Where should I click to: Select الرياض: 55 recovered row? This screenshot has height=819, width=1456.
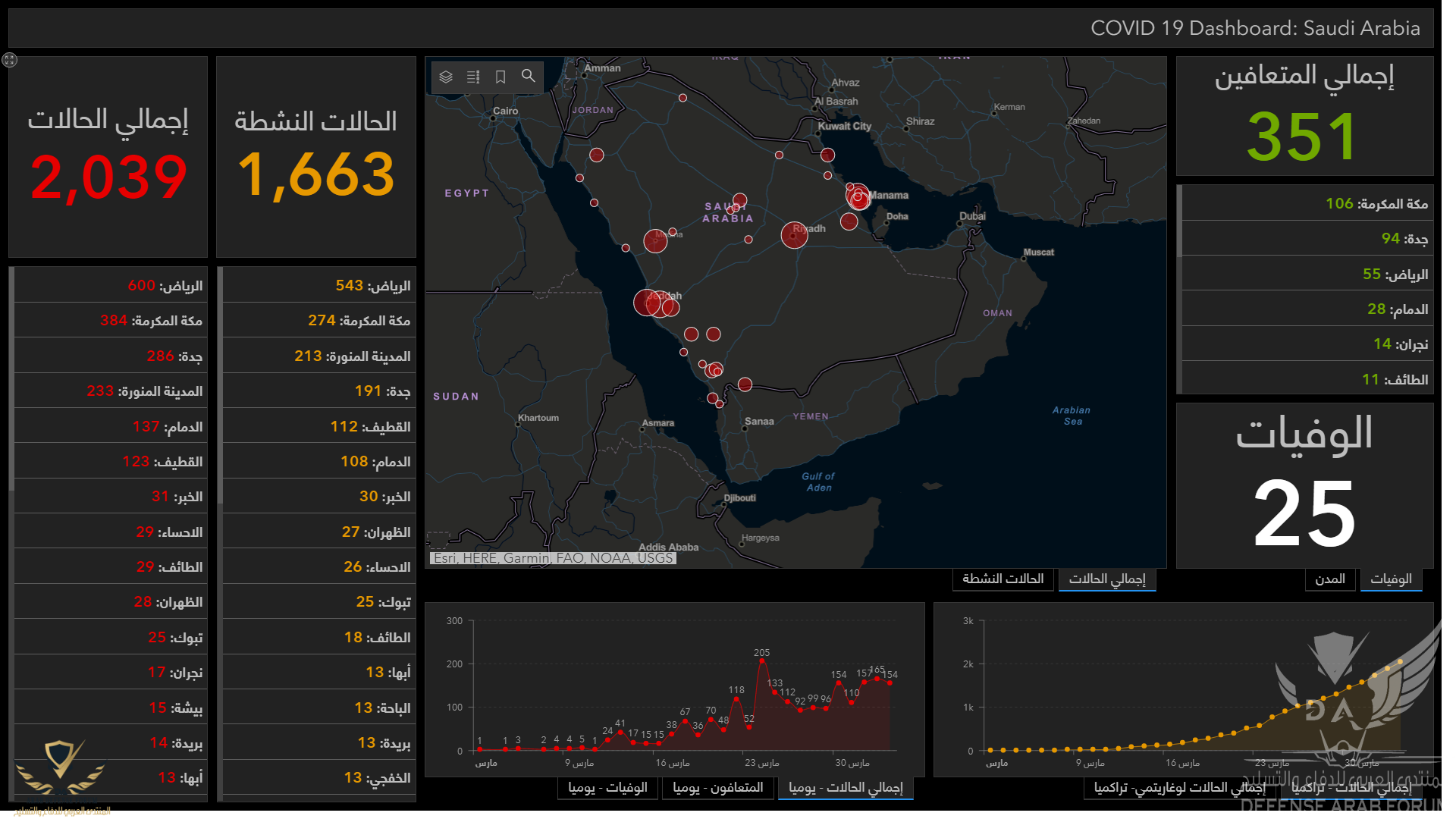pyautogui.click(x=1307, y=274)
